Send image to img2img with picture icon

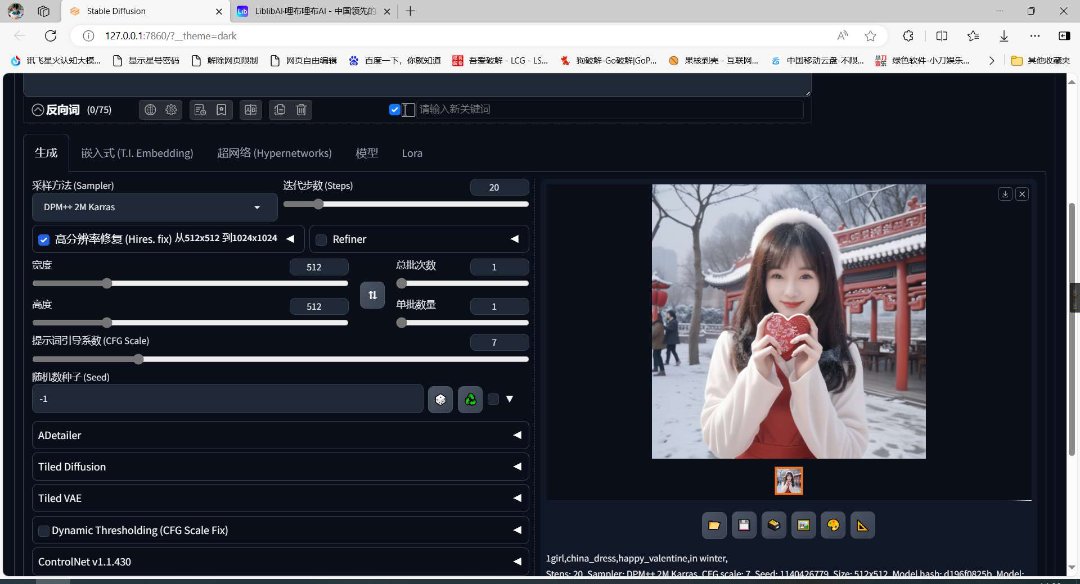802,524
